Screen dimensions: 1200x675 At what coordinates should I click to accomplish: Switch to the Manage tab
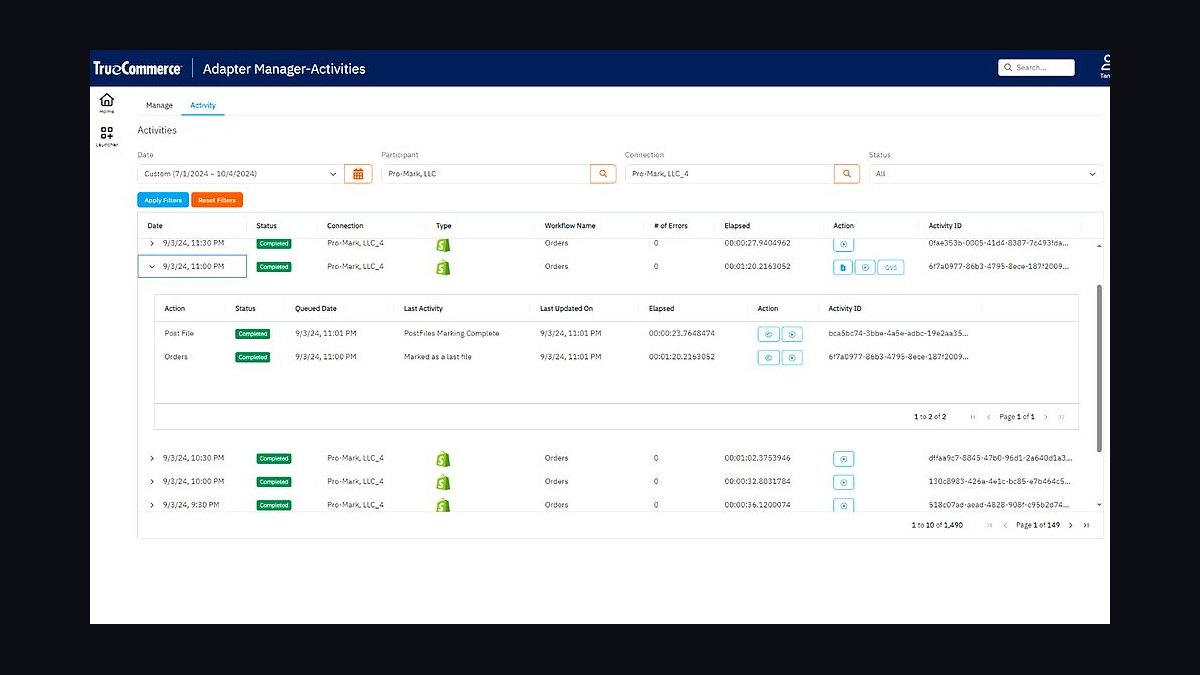coord(159,105)
